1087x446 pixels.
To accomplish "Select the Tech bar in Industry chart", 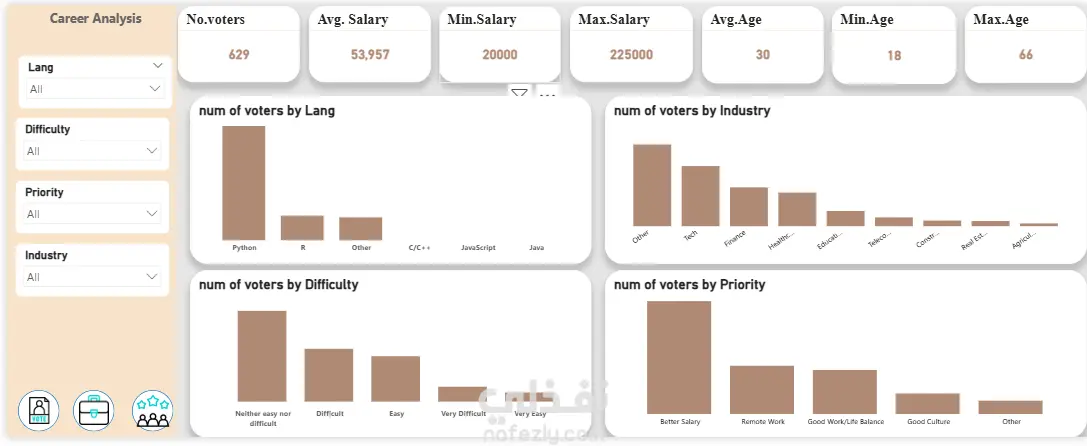I will (x=700, y=196).
